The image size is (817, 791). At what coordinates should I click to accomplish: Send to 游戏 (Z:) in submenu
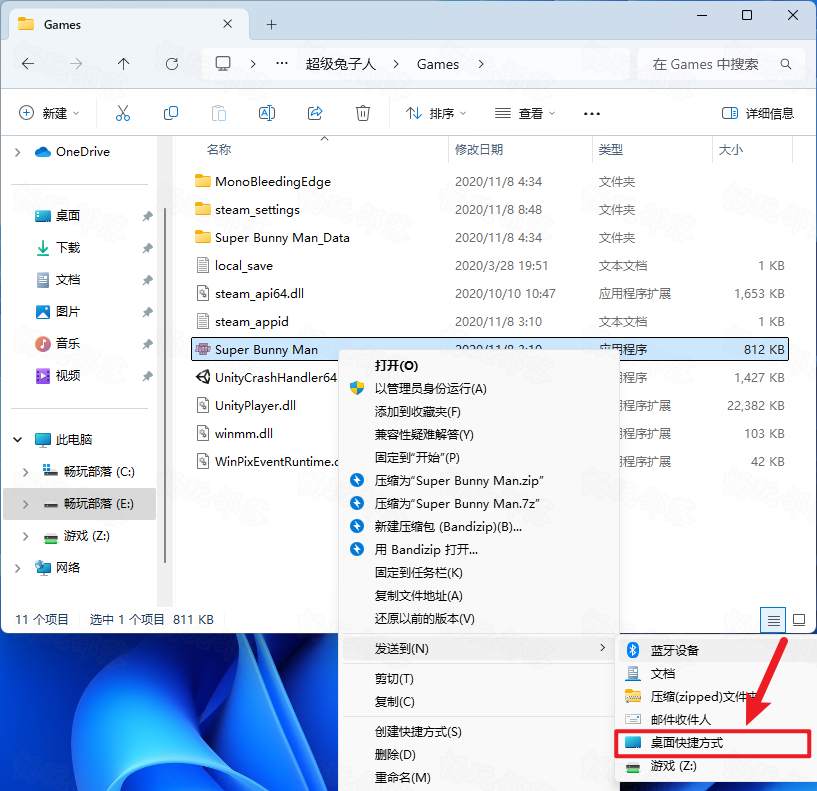pos(673,766)
